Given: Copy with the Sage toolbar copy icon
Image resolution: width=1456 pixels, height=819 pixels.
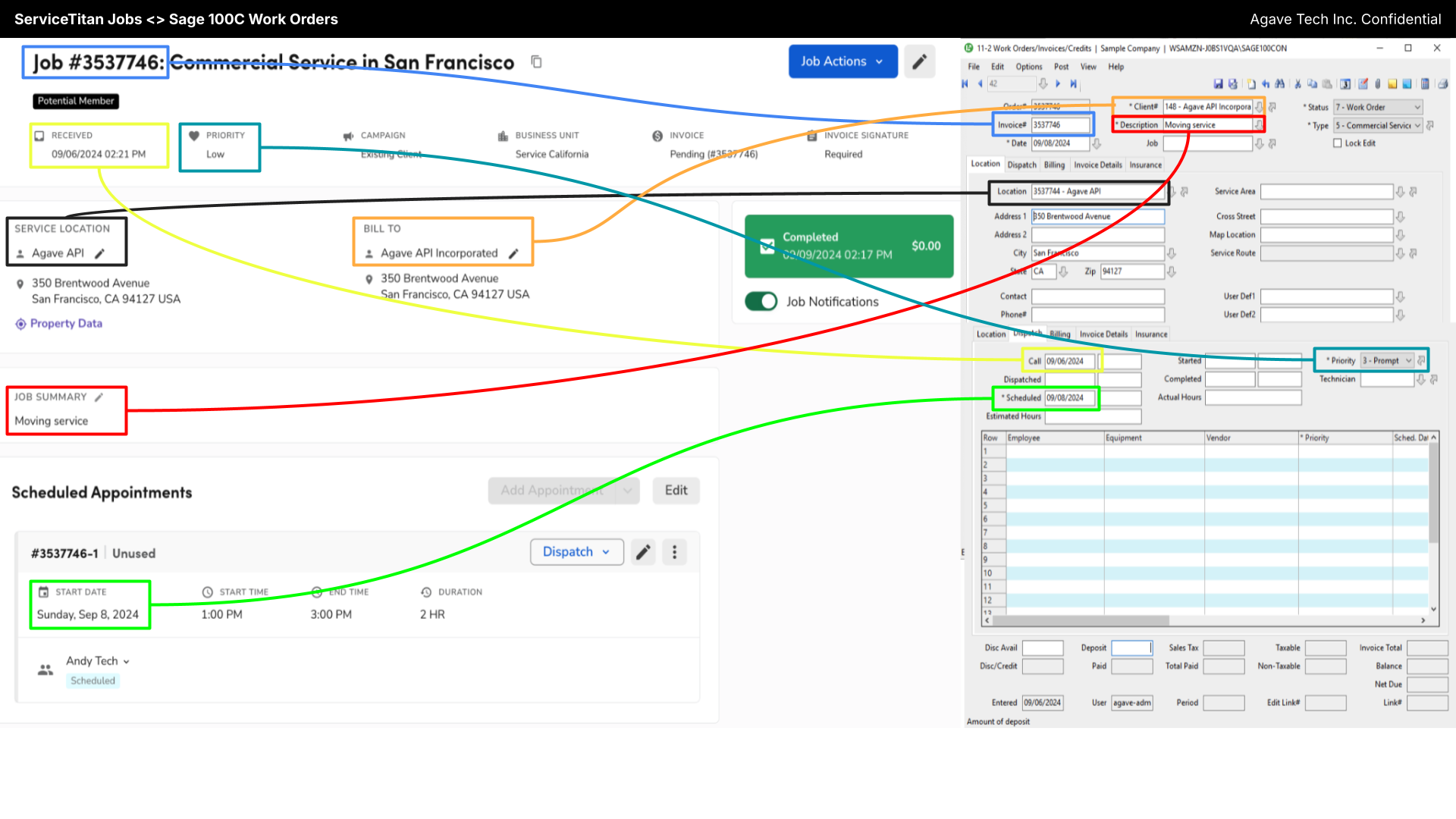Looking at the screenshot, I should [1312, 84].
